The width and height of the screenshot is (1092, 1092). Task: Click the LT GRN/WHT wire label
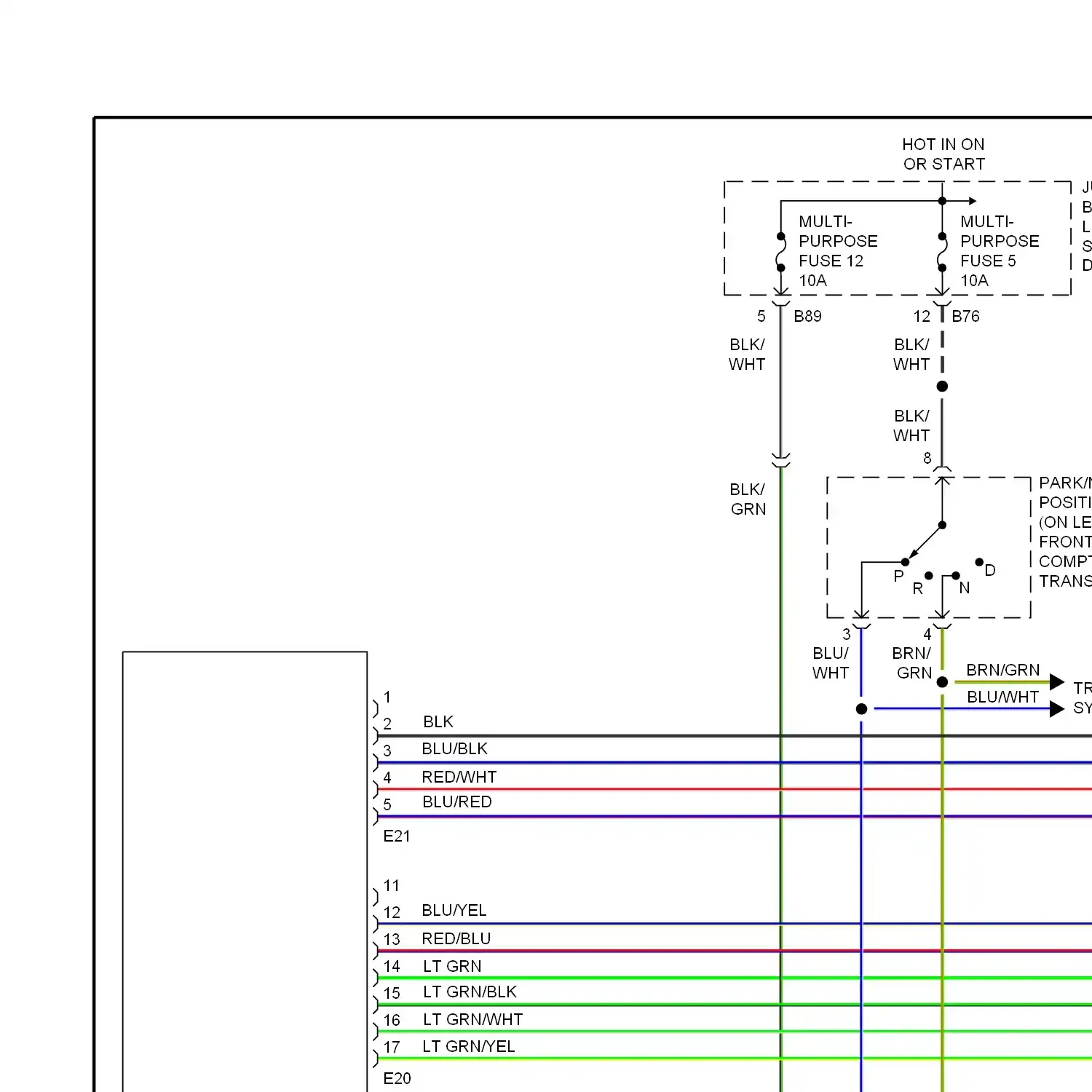[473, 1019]
